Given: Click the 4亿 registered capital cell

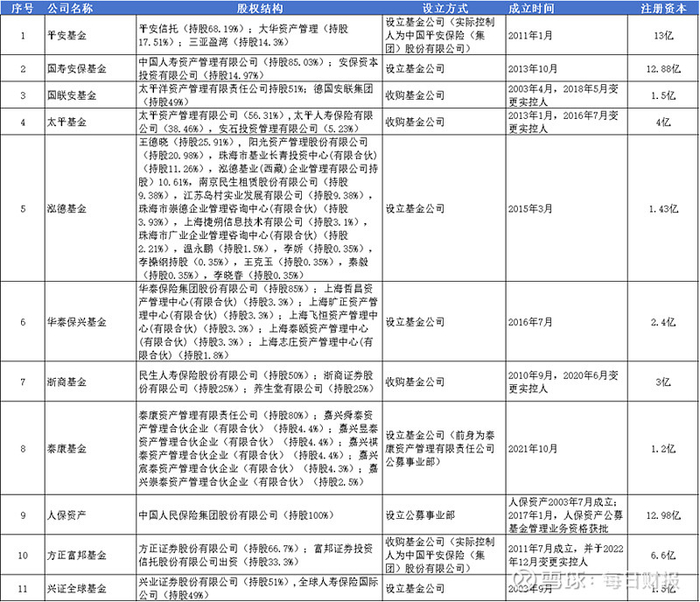Looking at the screenshot, I should pyautogui.click(x=663, y=121).
